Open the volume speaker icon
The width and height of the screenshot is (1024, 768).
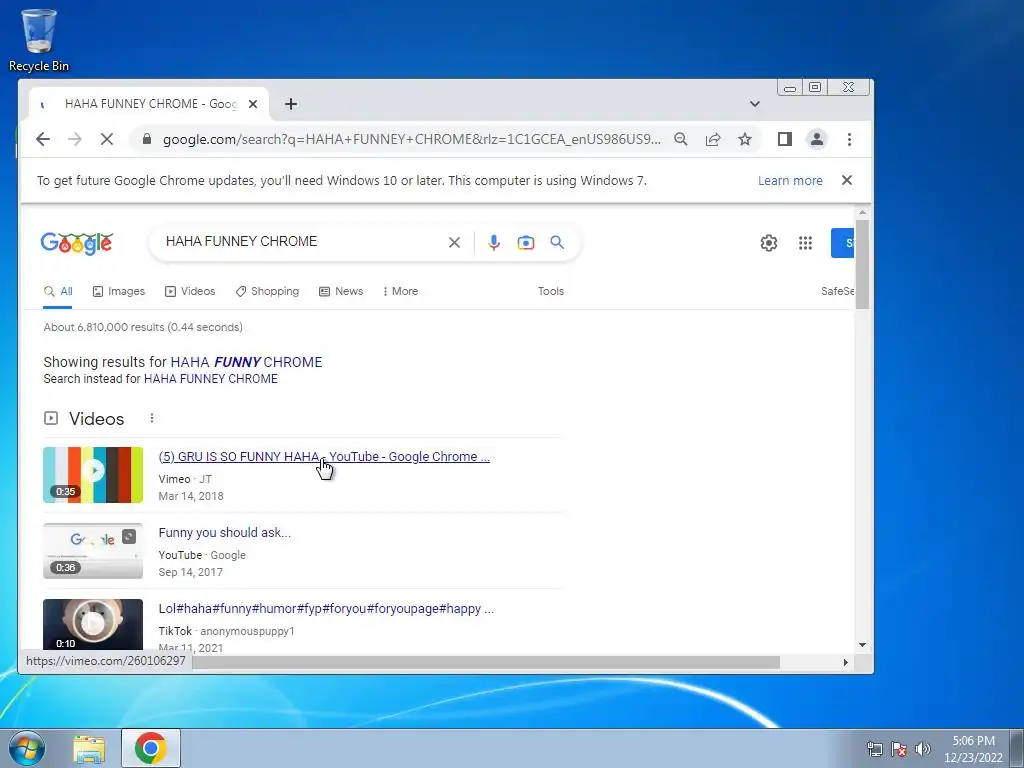tap(923, 749)
